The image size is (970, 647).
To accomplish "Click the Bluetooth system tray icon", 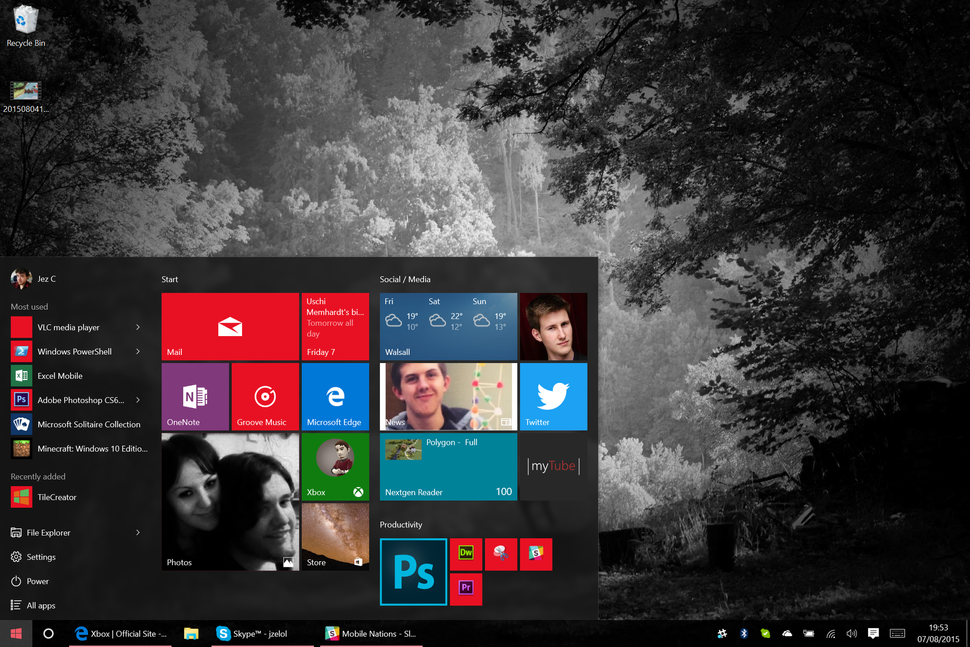I will click(743, 633).
